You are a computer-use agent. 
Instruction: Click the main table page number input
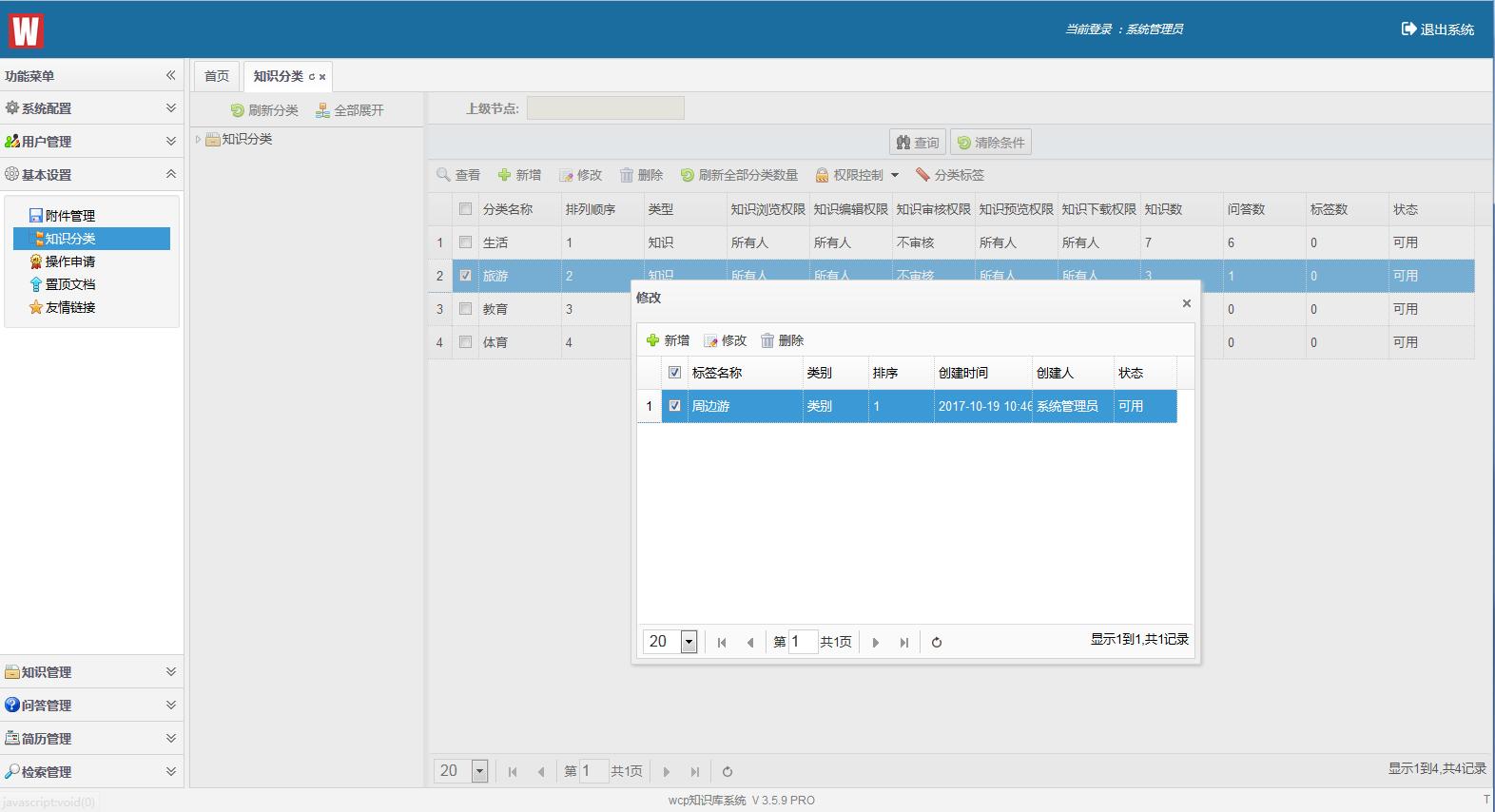[594, 771]
